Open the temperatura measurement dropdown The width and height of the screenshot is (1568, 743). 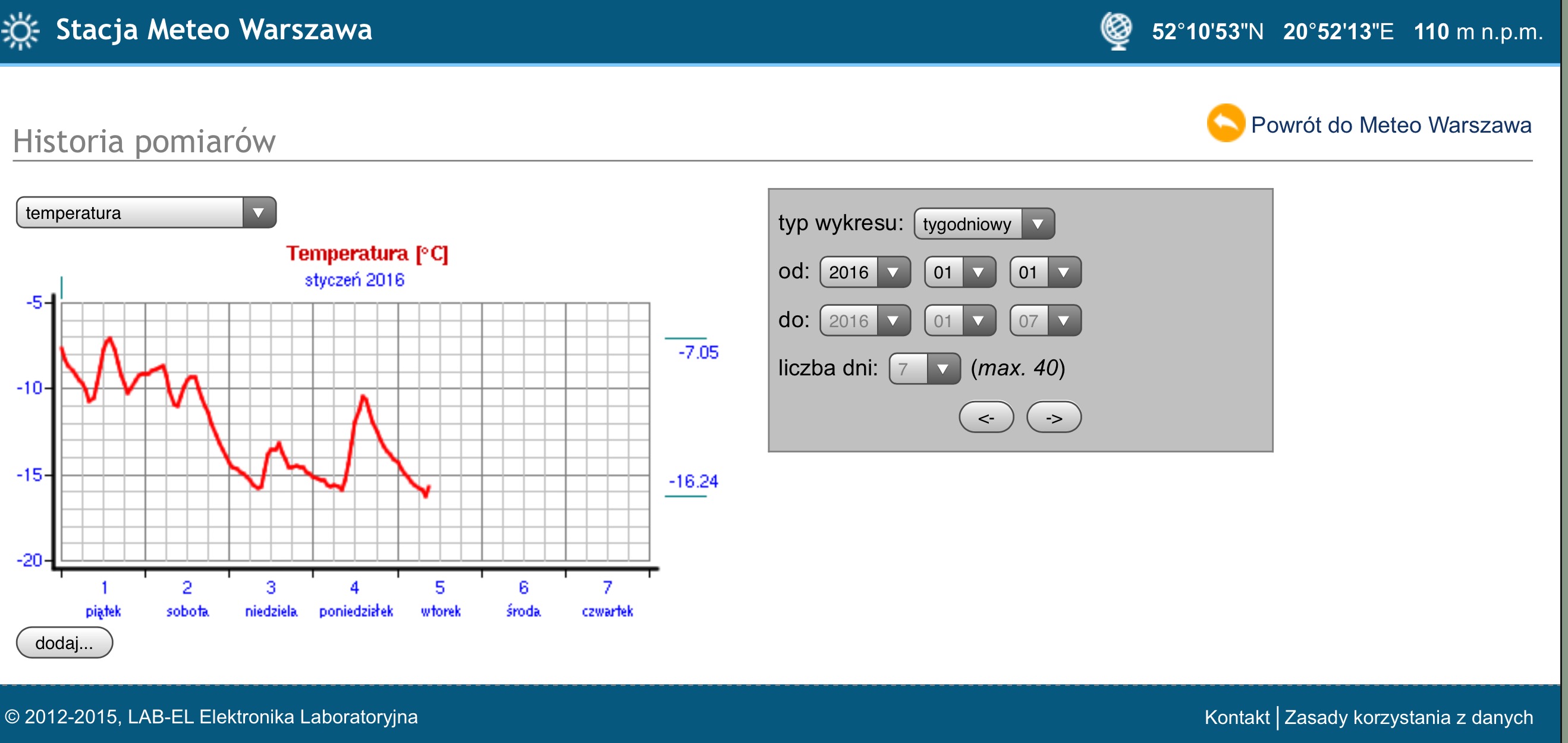[x=146, y=212]
